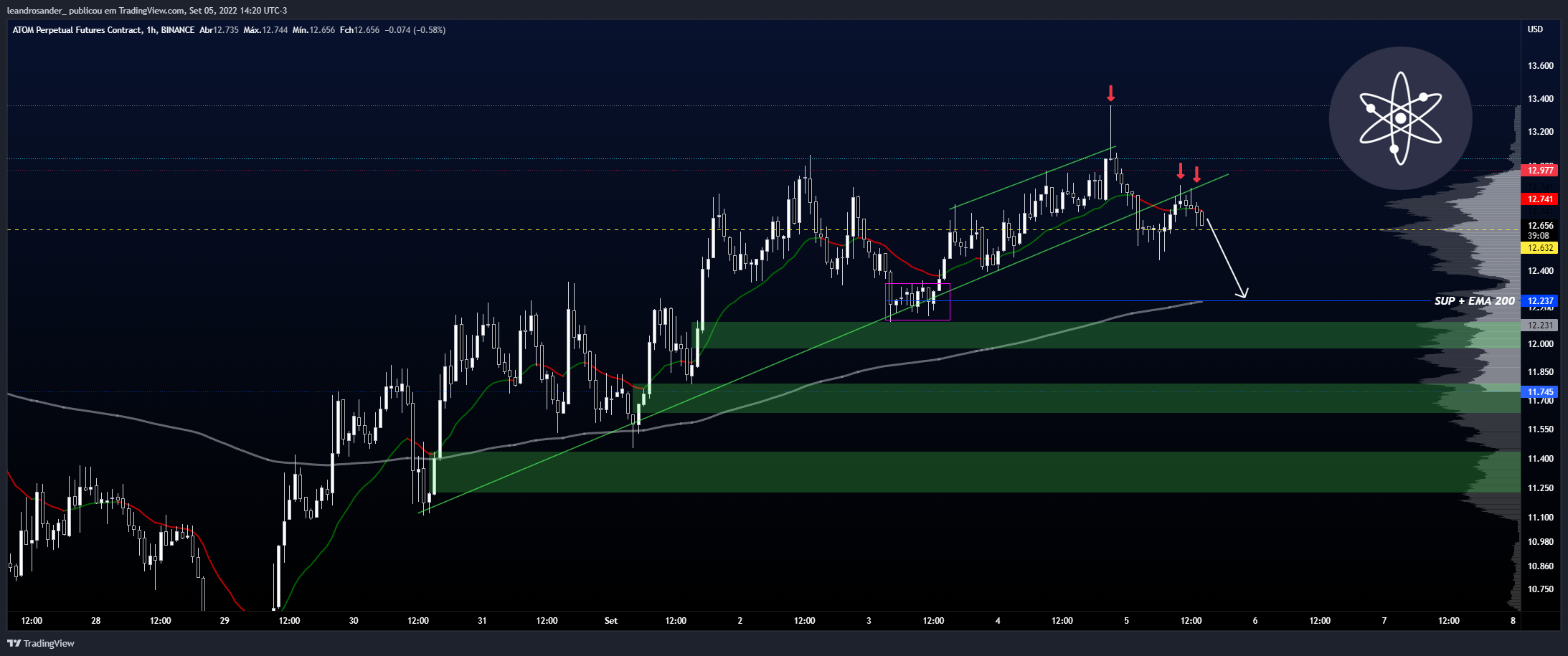
Task: Click the change value '−0.074 (−0.58%)'
Action: (415, 30)
